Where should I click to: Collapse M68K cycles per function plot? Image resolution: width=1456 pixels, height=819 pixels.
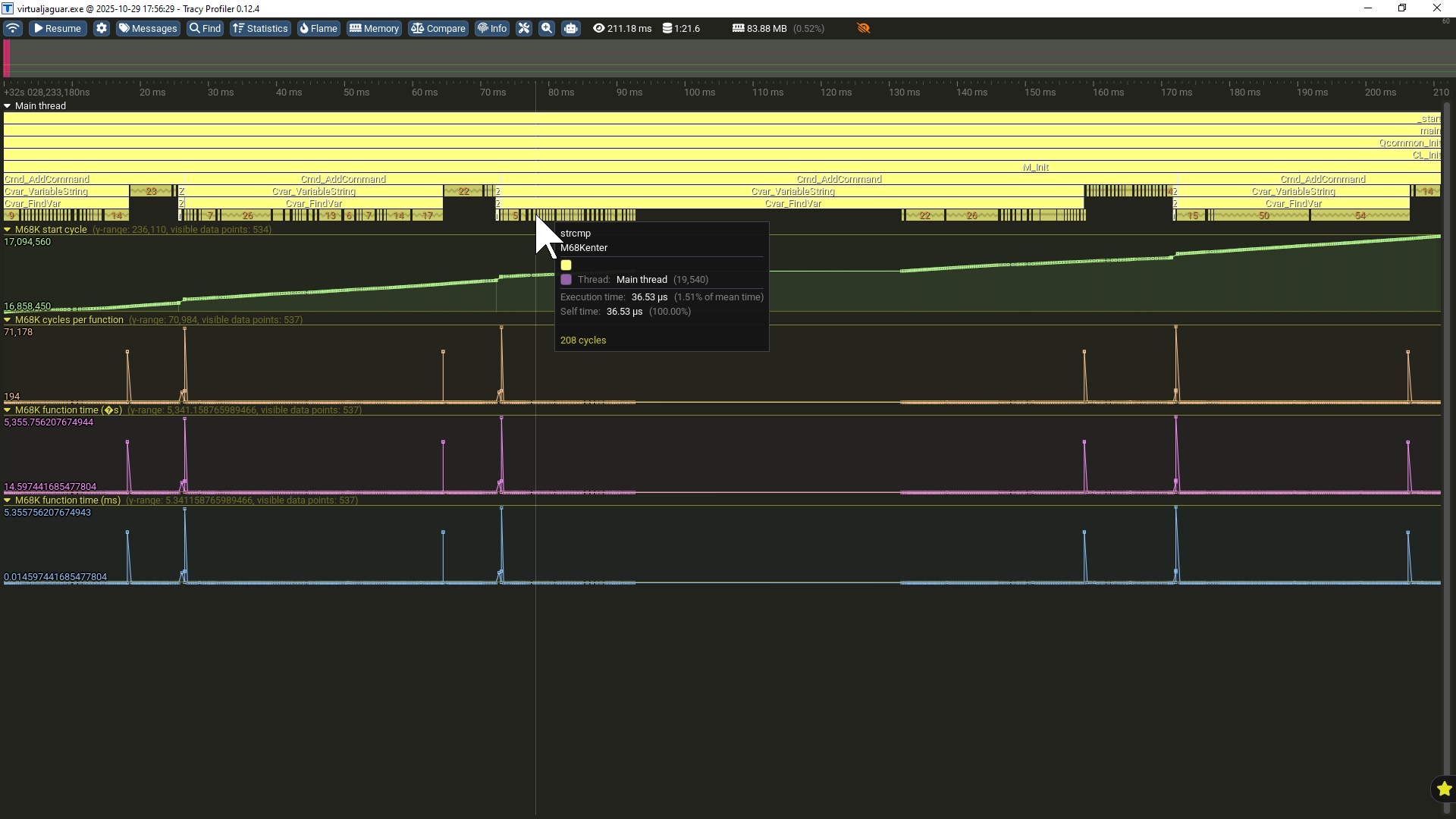tap(8, 320)
